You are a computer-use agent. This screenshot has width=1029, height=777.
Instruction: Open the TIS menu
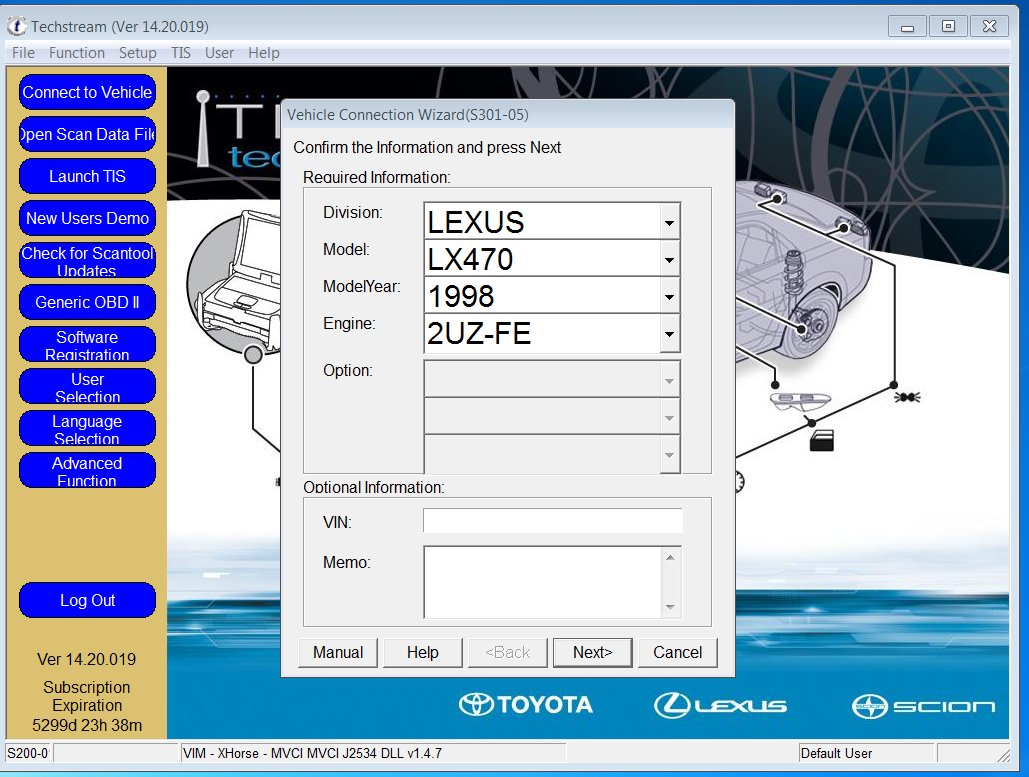[x=181, y=52]
